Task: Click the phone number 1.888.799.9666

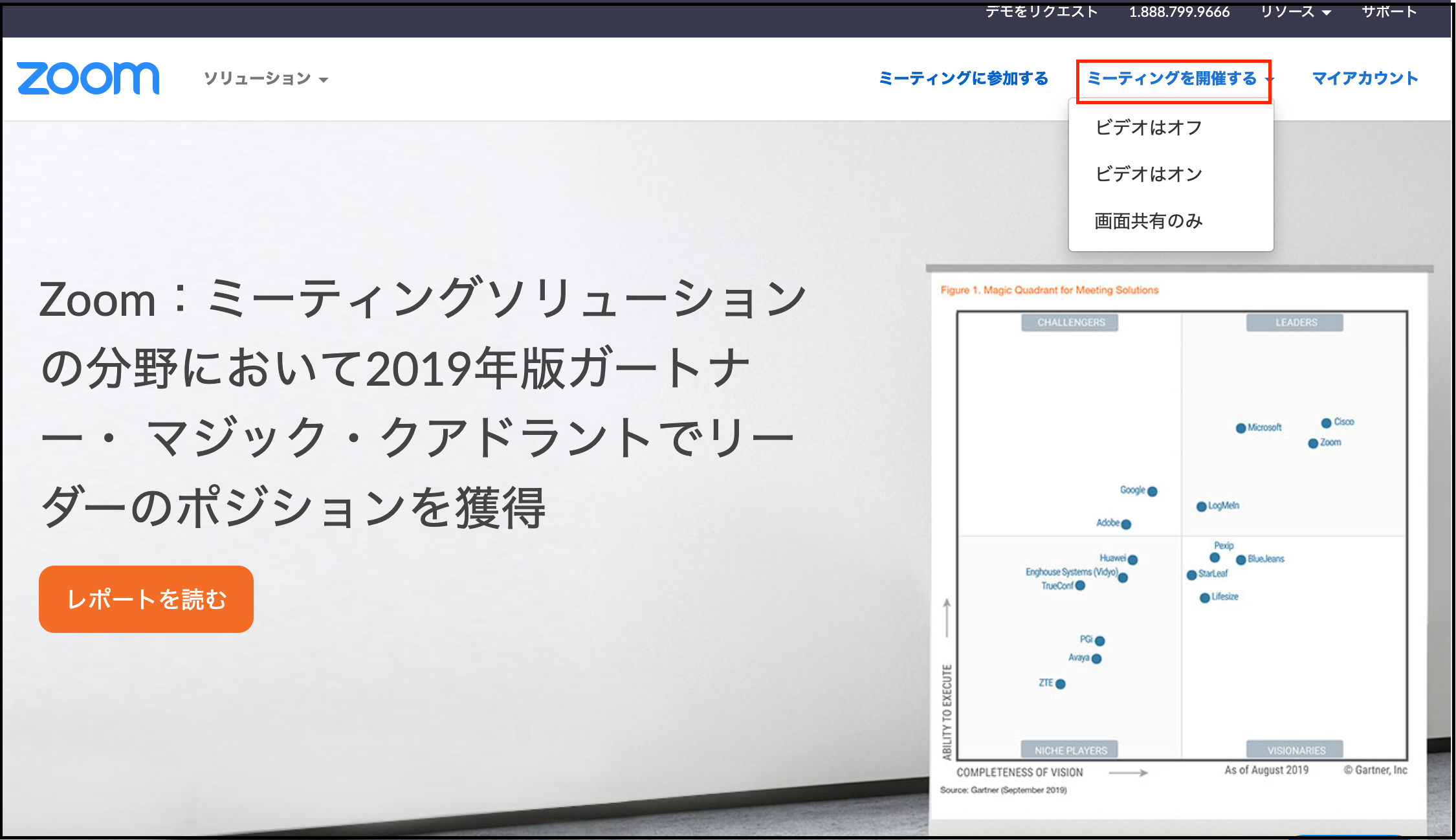Action: (1179, 12)
